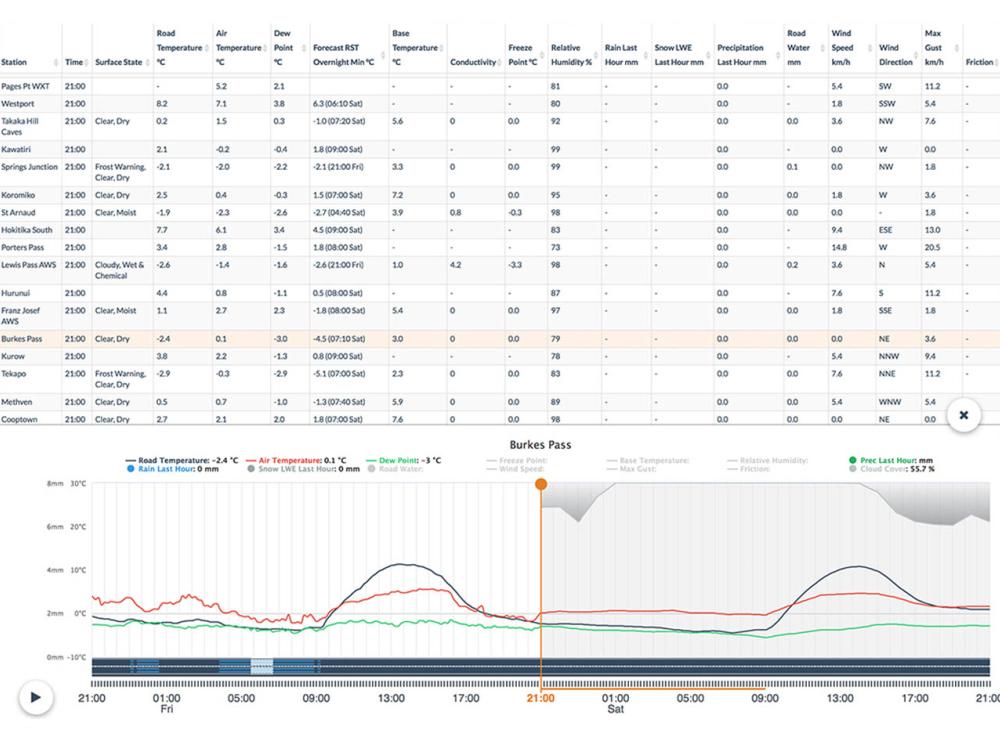Viewport: 1000px width, 752px height.
Task: Close the Burkes Pass chart panel
Action: point(963,414)
